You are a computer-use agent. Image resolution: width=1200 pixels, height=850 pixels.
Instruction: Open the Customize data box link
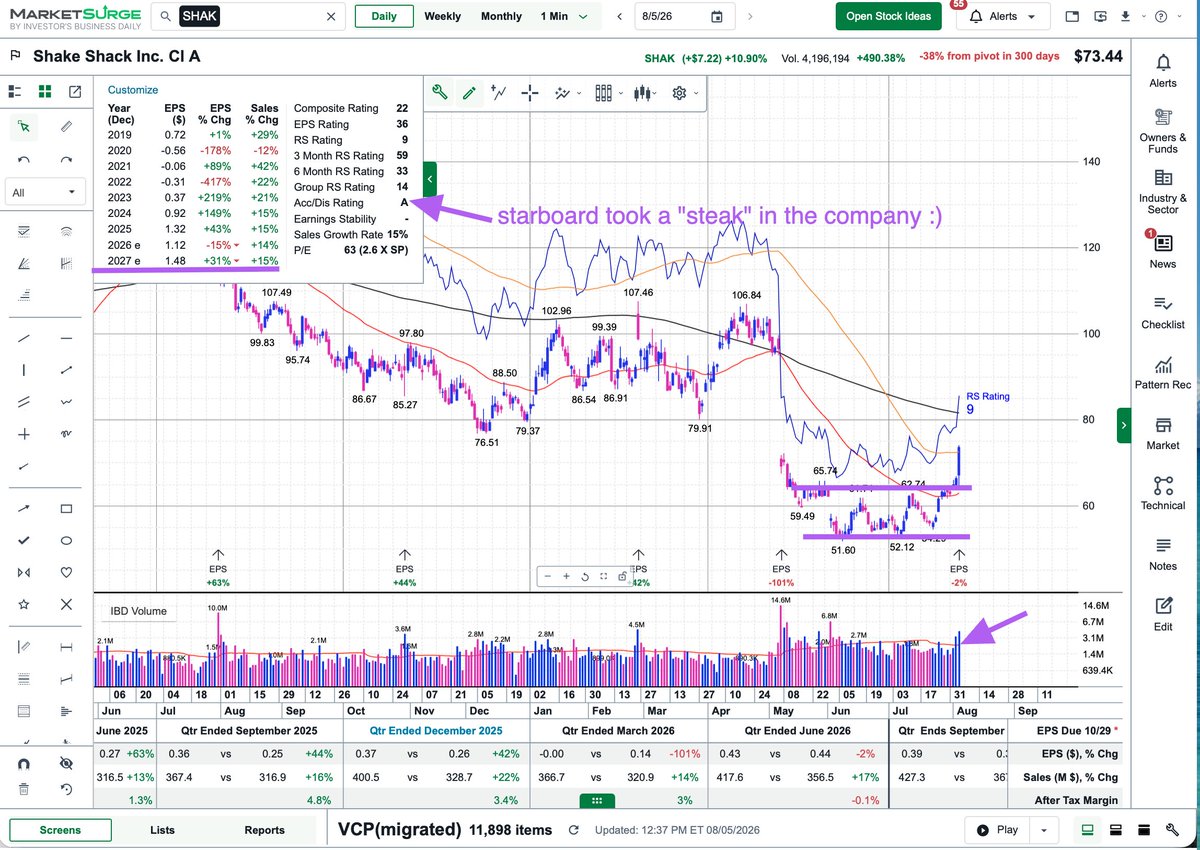click(x=133, y=90)
